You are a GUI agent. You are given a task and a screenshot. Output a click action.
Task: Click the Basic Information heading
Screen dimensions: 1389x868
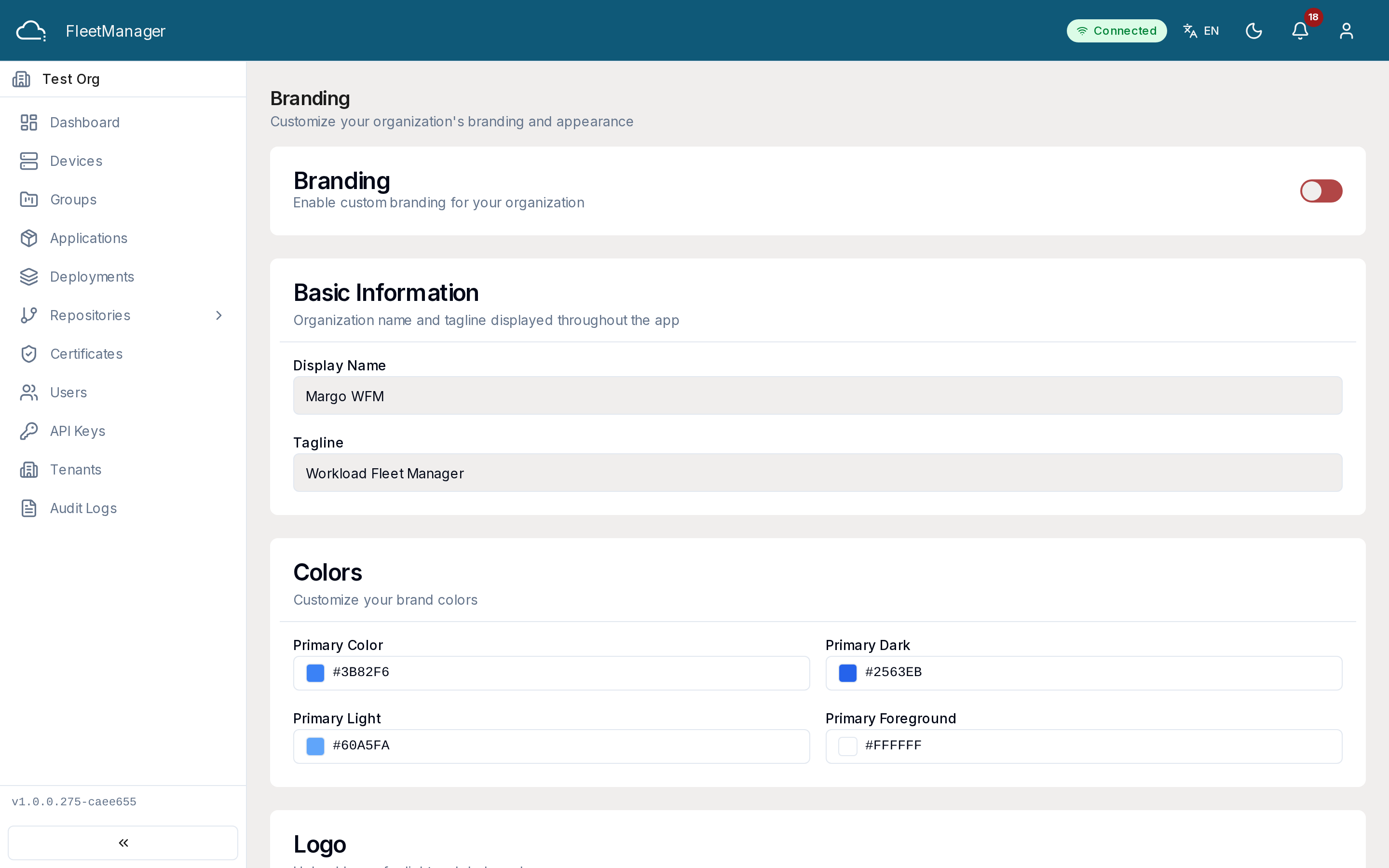point(386,293)
